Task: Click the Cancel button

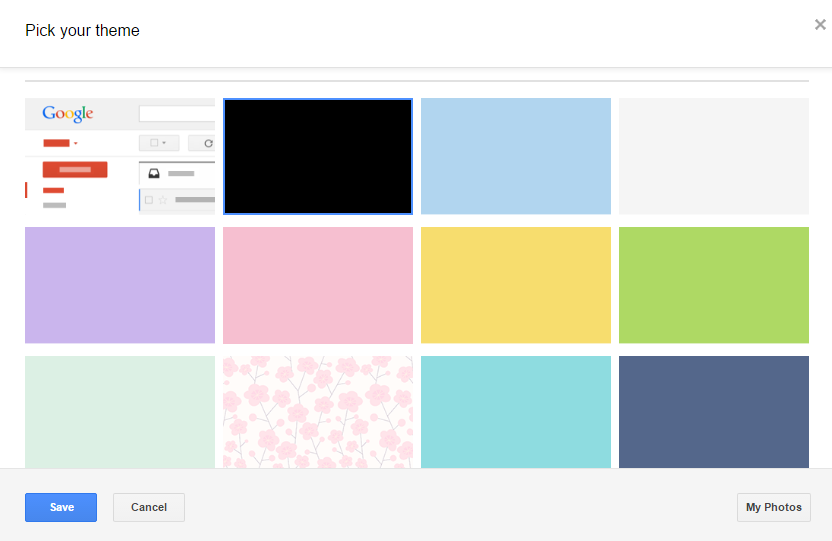Action: [149, 507]
